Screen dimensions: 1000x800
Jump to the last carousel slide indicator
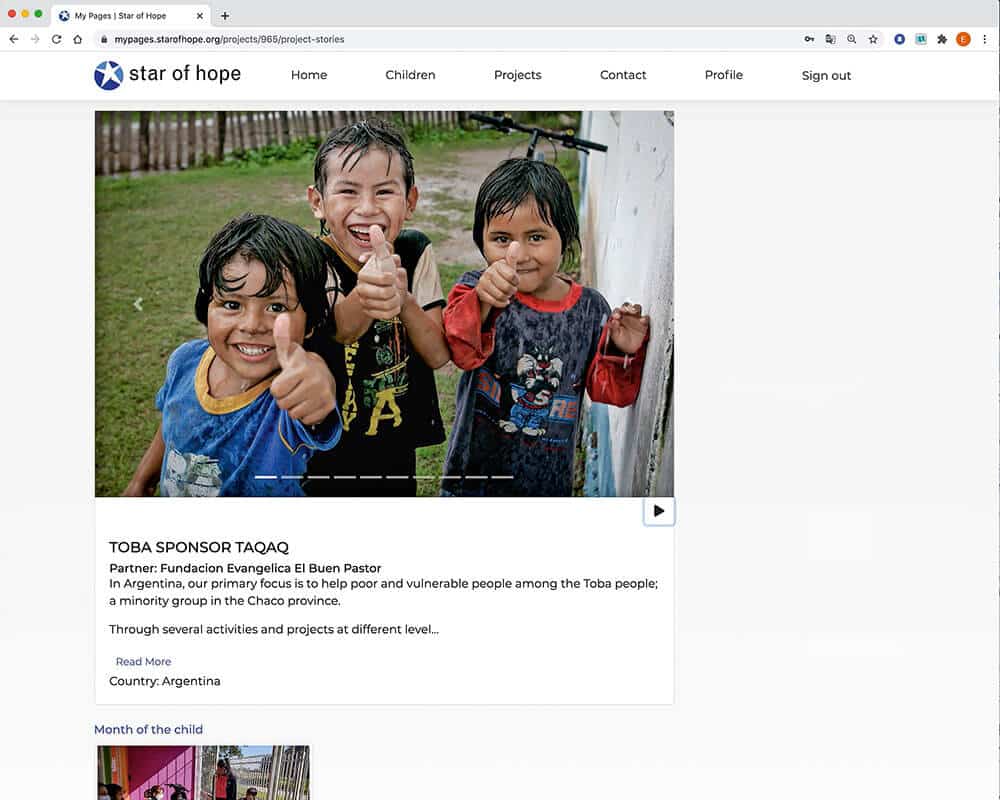click(x=502, y=477)
